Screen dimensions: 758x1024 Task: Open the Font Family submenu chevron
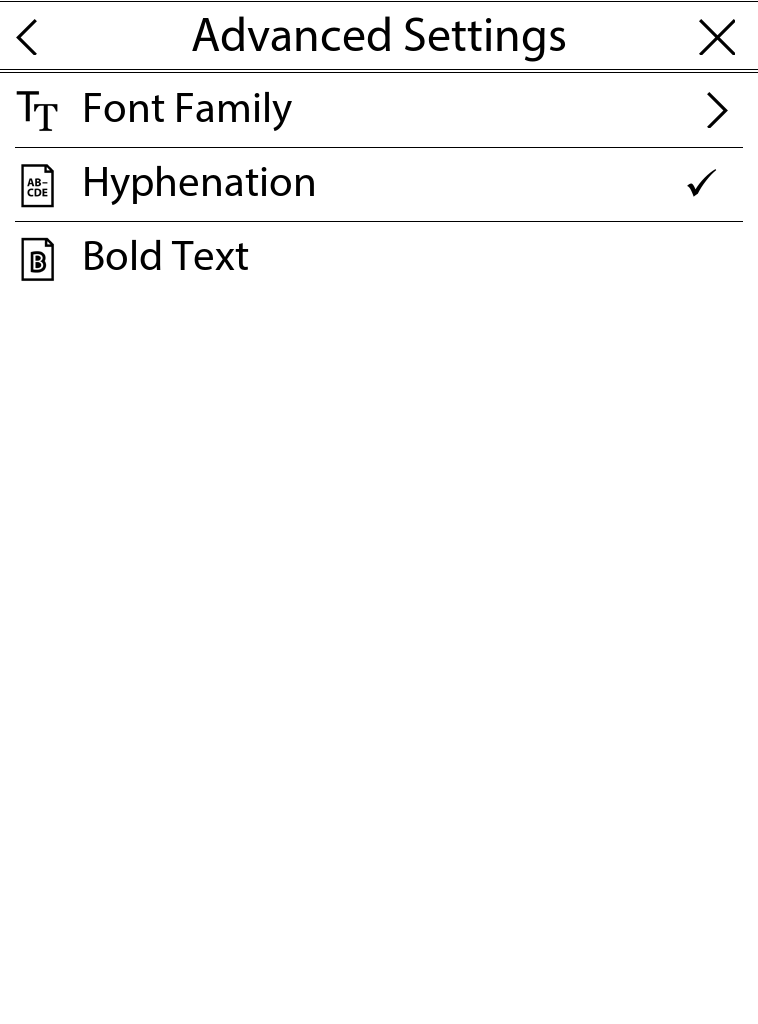(716, 111)
